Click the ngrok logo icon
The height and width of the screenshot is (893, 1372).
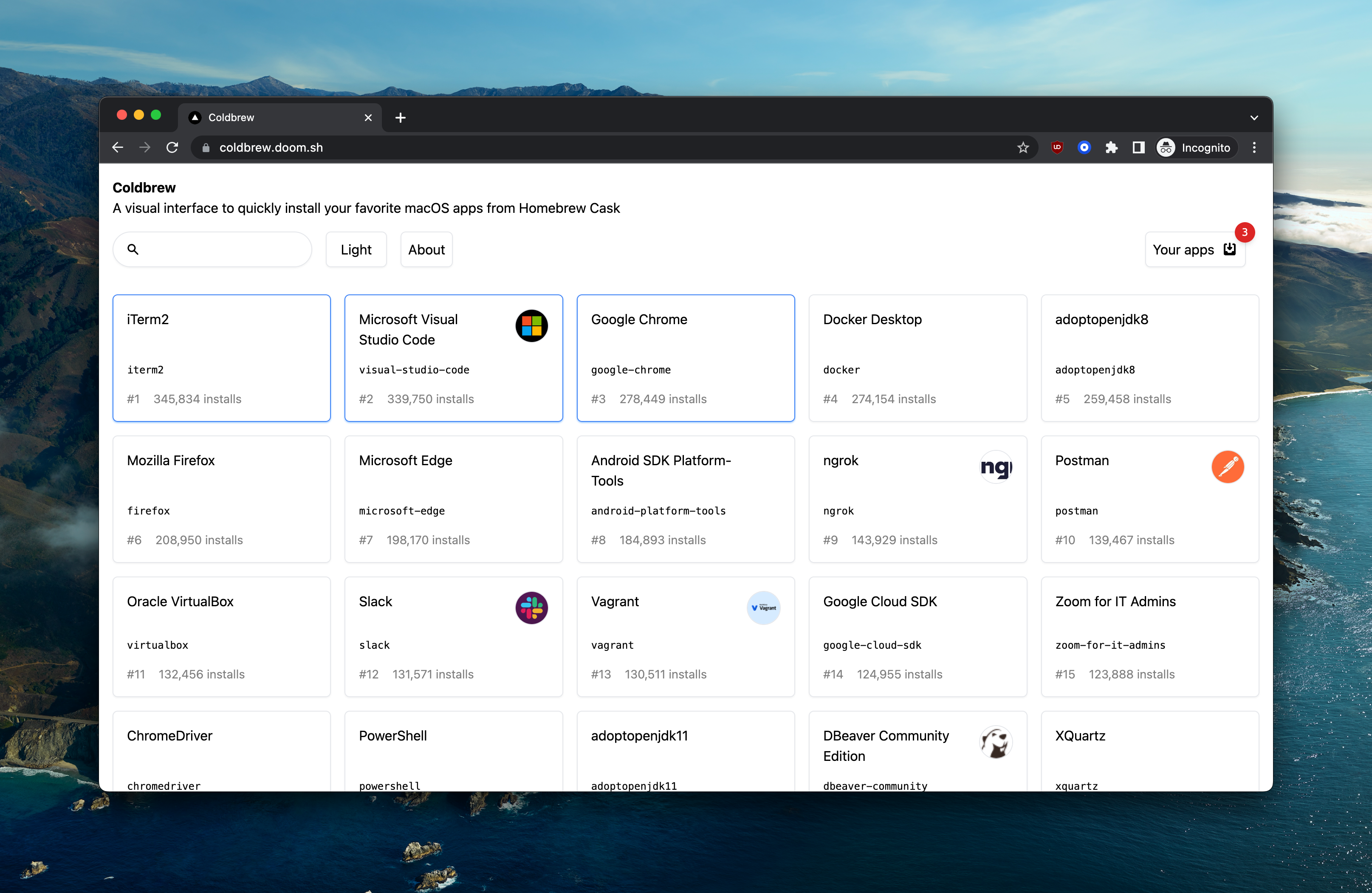click(x=996, y=467)
